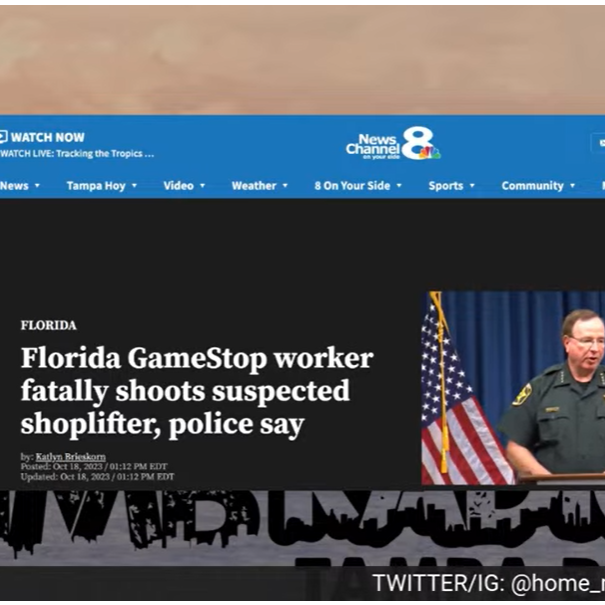Expand the Community dropdown arrow
Screen dimensions: 605x605
pos(573,186)
